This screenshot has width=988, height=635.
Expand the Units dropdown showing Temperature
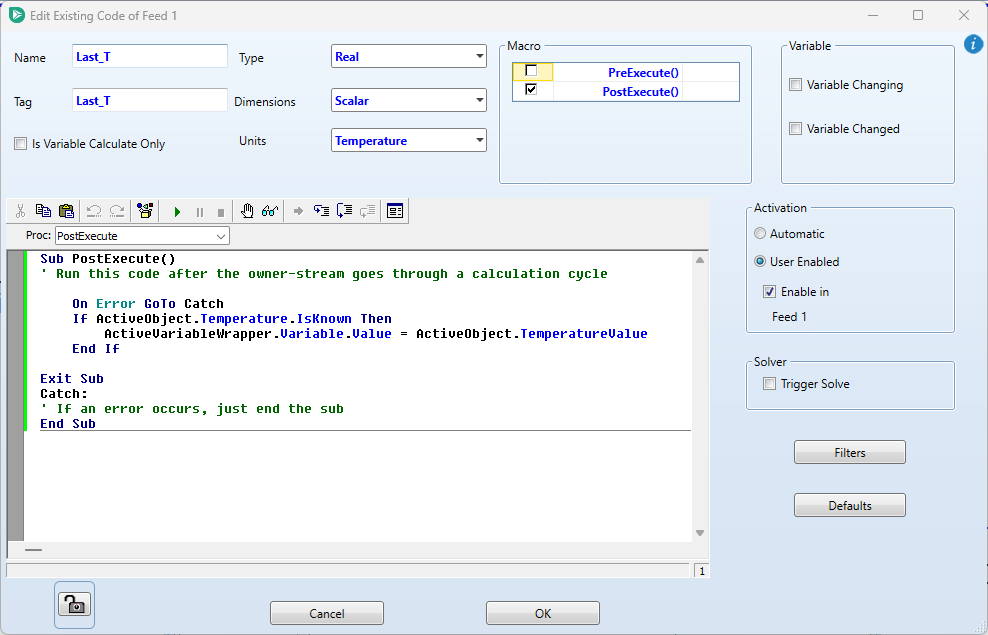point(479,140)
